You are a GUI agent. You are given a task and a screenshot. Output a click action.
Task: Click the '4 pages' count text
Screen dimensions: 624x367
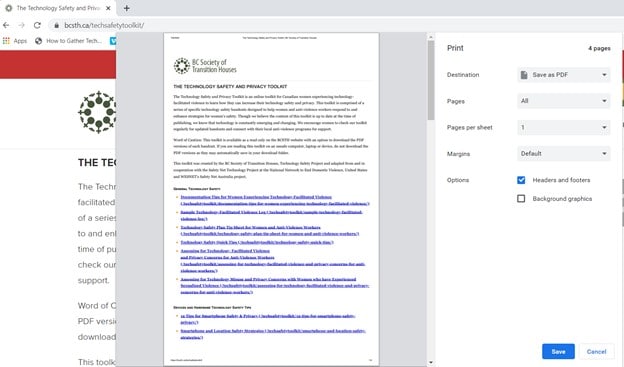(x=599, y=48)
